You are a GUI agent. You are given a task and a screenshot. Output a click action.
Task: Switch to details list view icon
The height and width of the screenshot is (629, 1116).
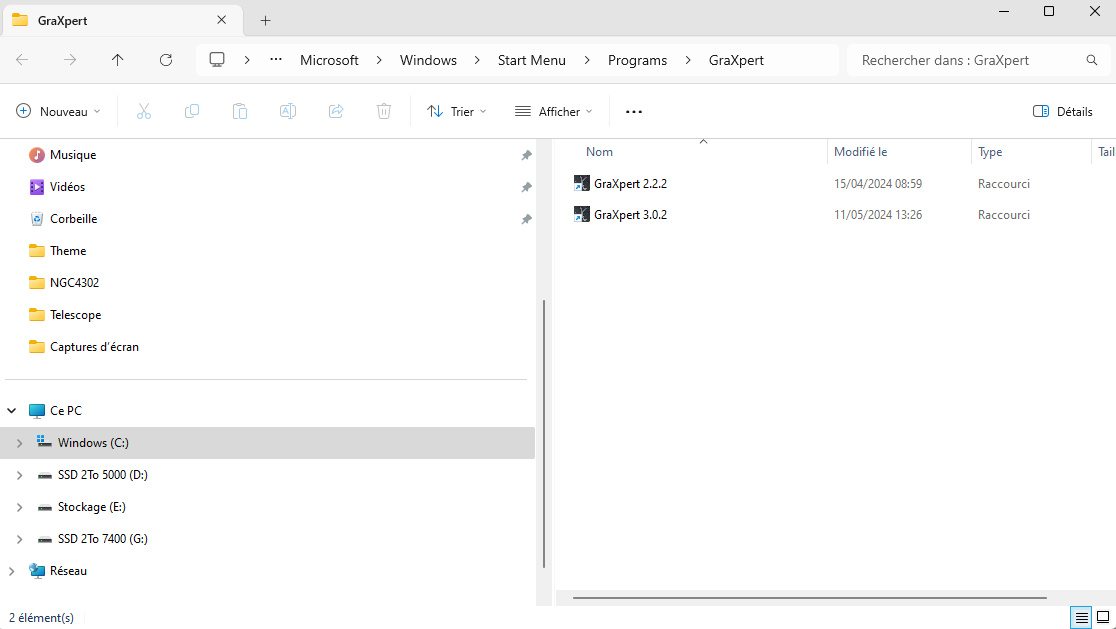pos(1081,618)
